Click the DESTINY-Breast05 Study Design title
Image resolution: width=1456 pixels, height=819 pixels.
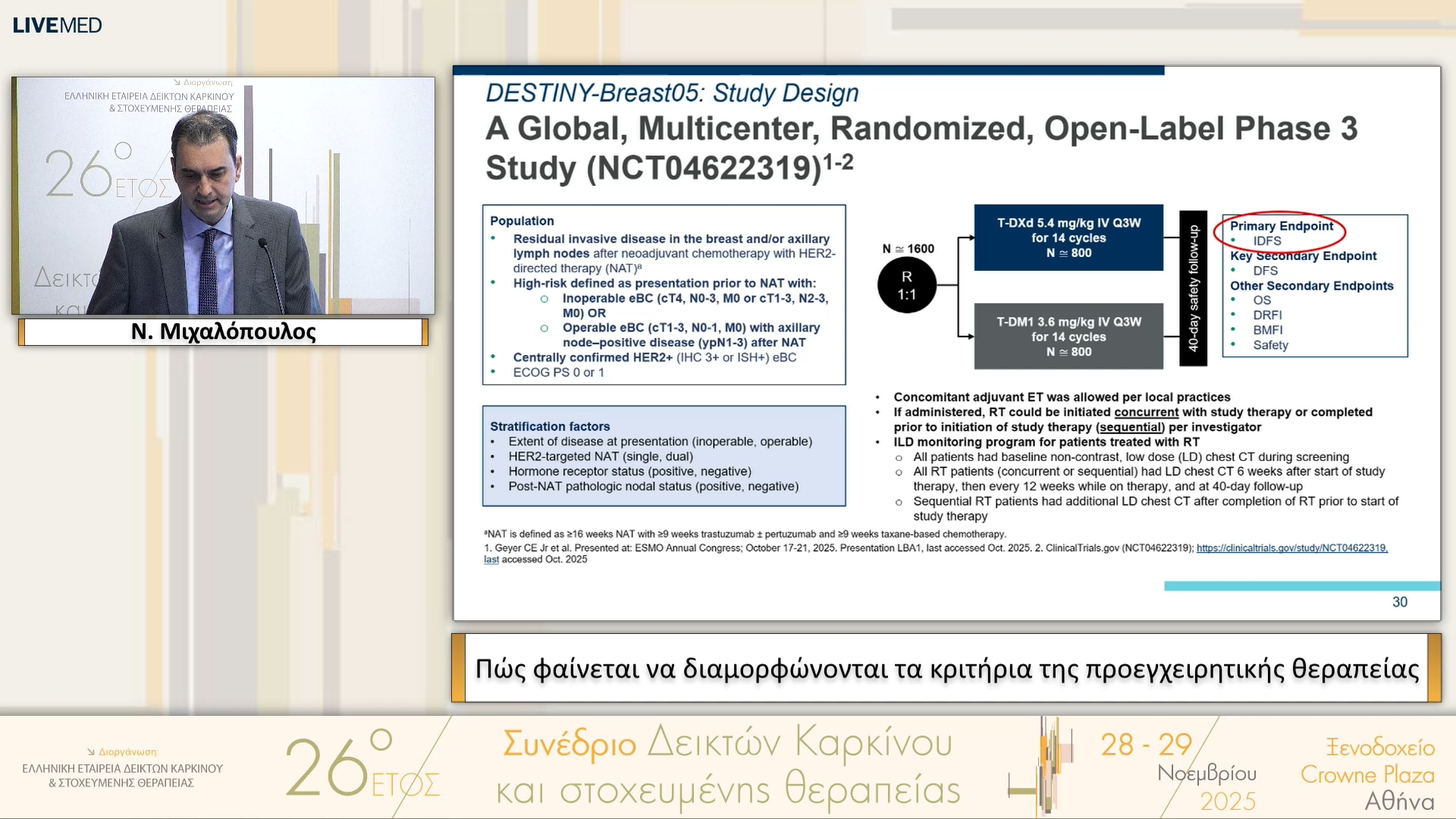click(x=671, y=93)
